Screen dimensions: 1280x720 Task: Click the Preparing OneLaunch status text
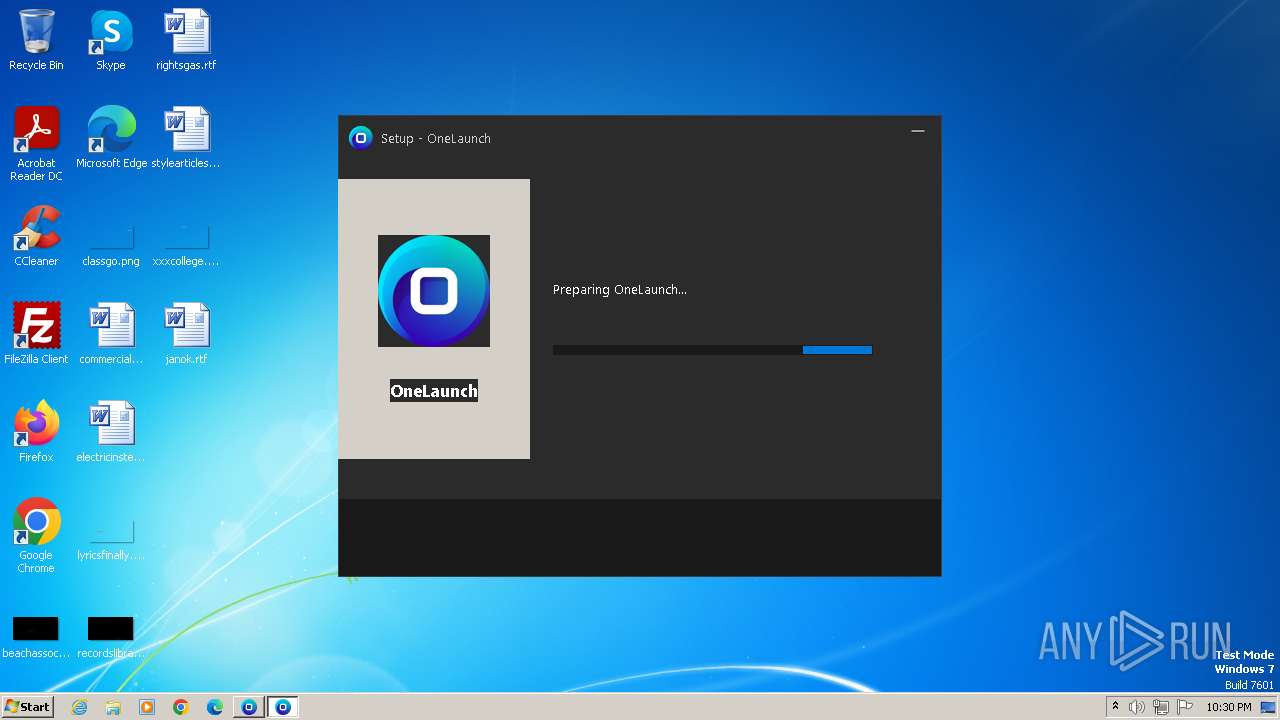click(620, 290)
